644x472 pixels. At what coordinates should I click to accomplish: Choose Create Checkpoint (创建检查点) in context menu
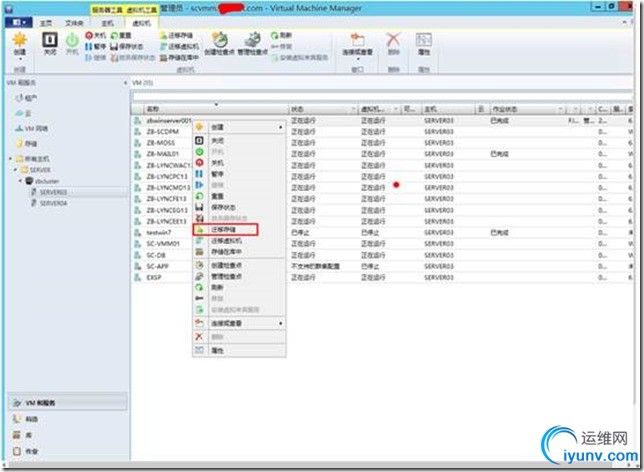pyautogui.click(x=239, y=265)
